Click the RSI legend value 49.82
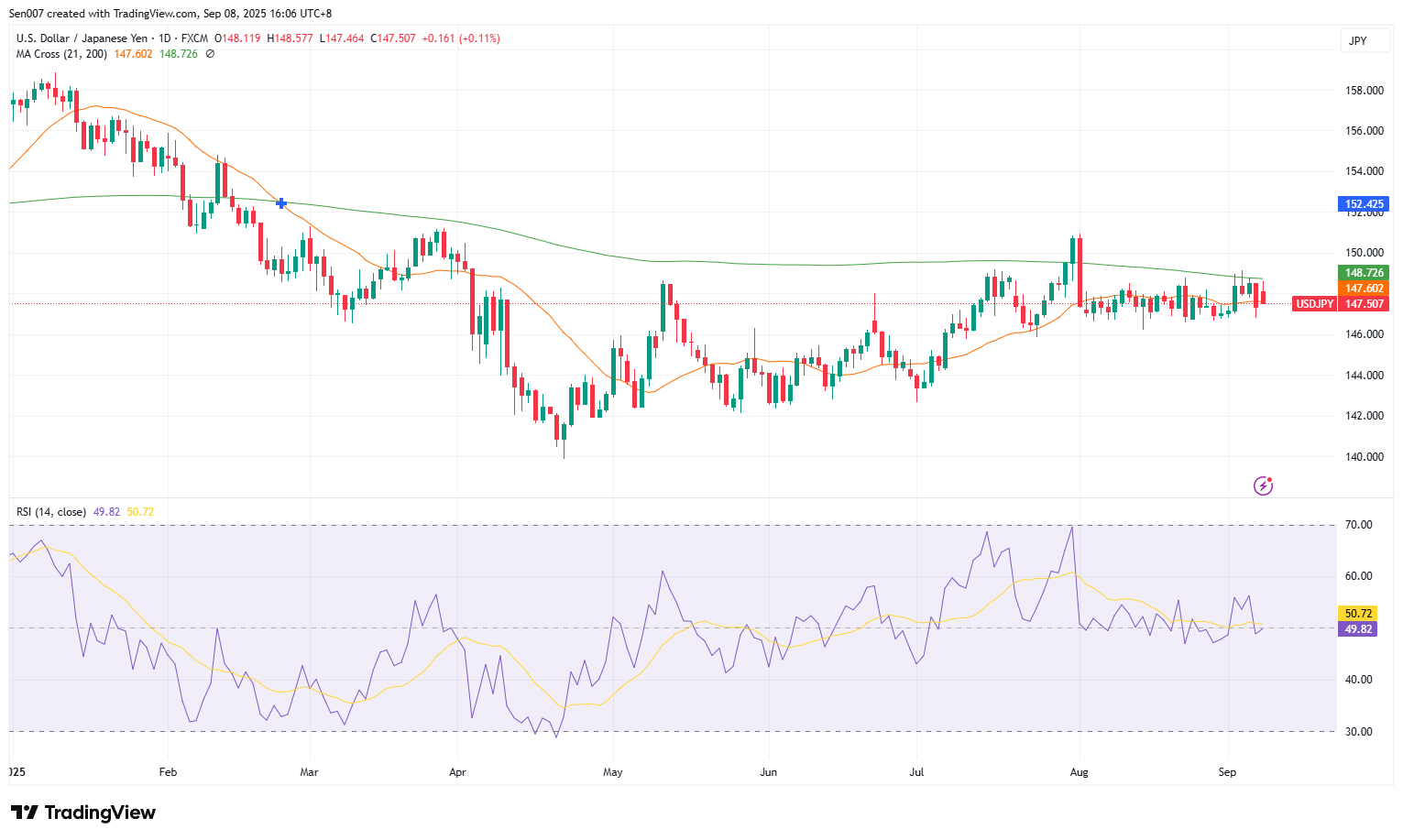 [x=106, y=512]
